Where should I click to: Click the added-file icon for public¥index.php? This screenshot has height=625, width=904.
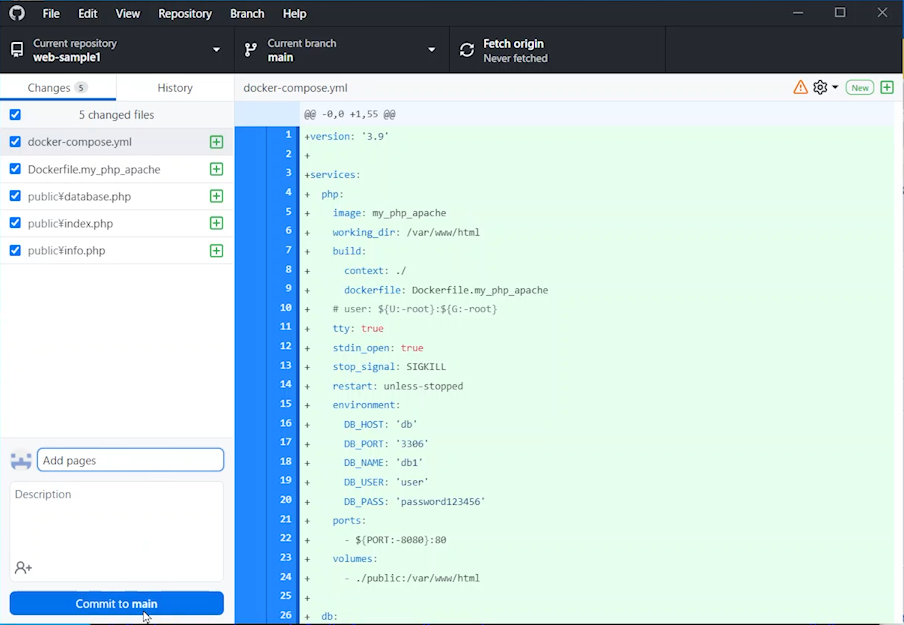point(216,223)
